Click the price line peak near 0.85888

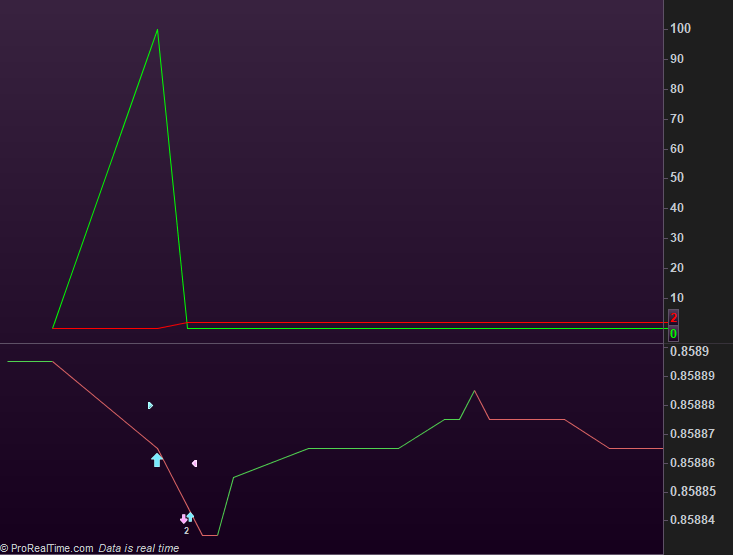pyautogui.click(x=474, y=391)
